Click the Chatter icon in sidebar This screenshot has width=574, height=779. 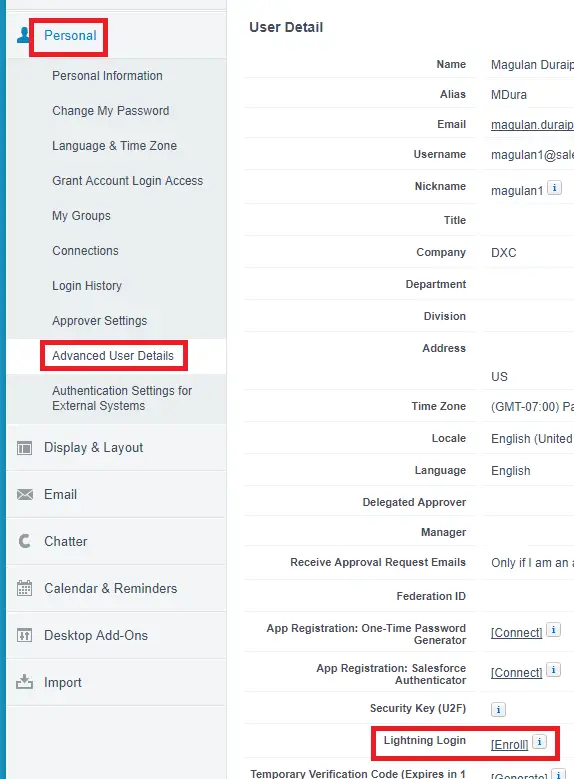[25, 541]
